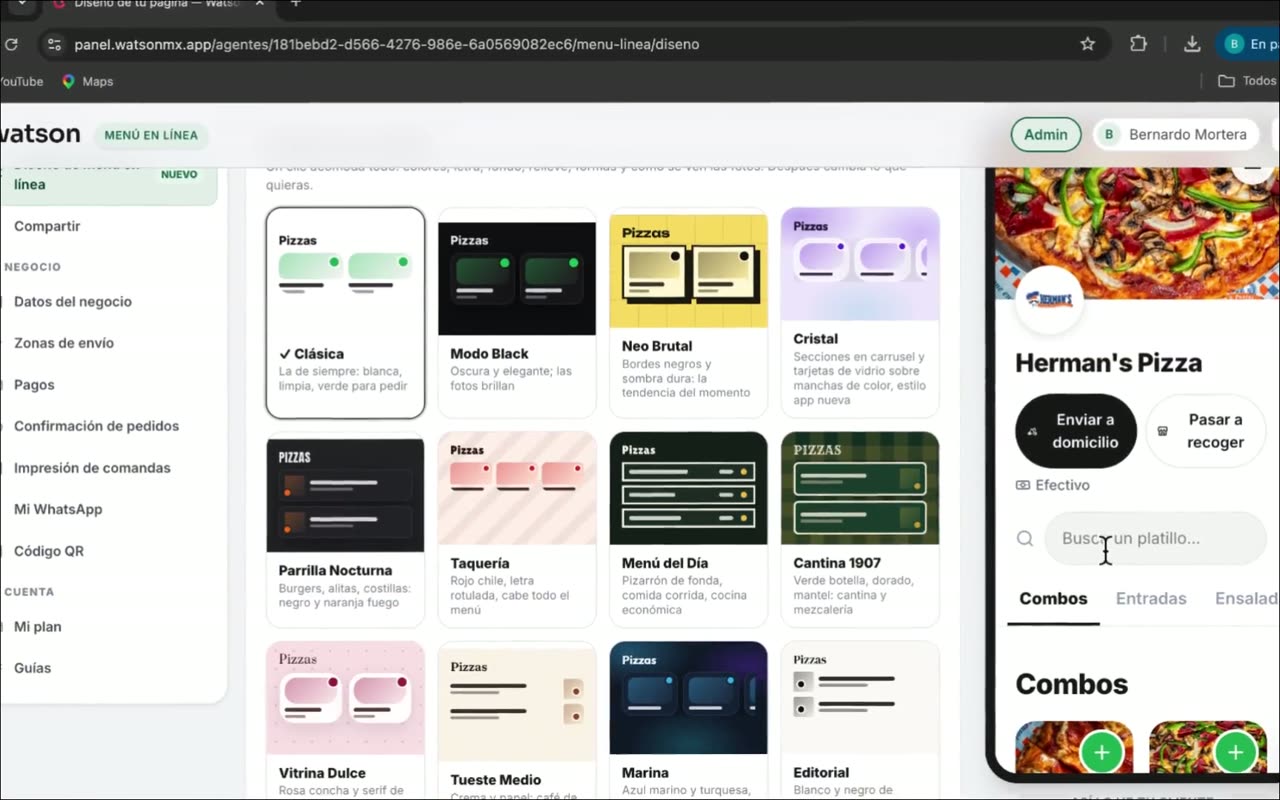Open the browser tab list dropdown arrow
This screenshot has height=800, width=1280.
[22, 4]
